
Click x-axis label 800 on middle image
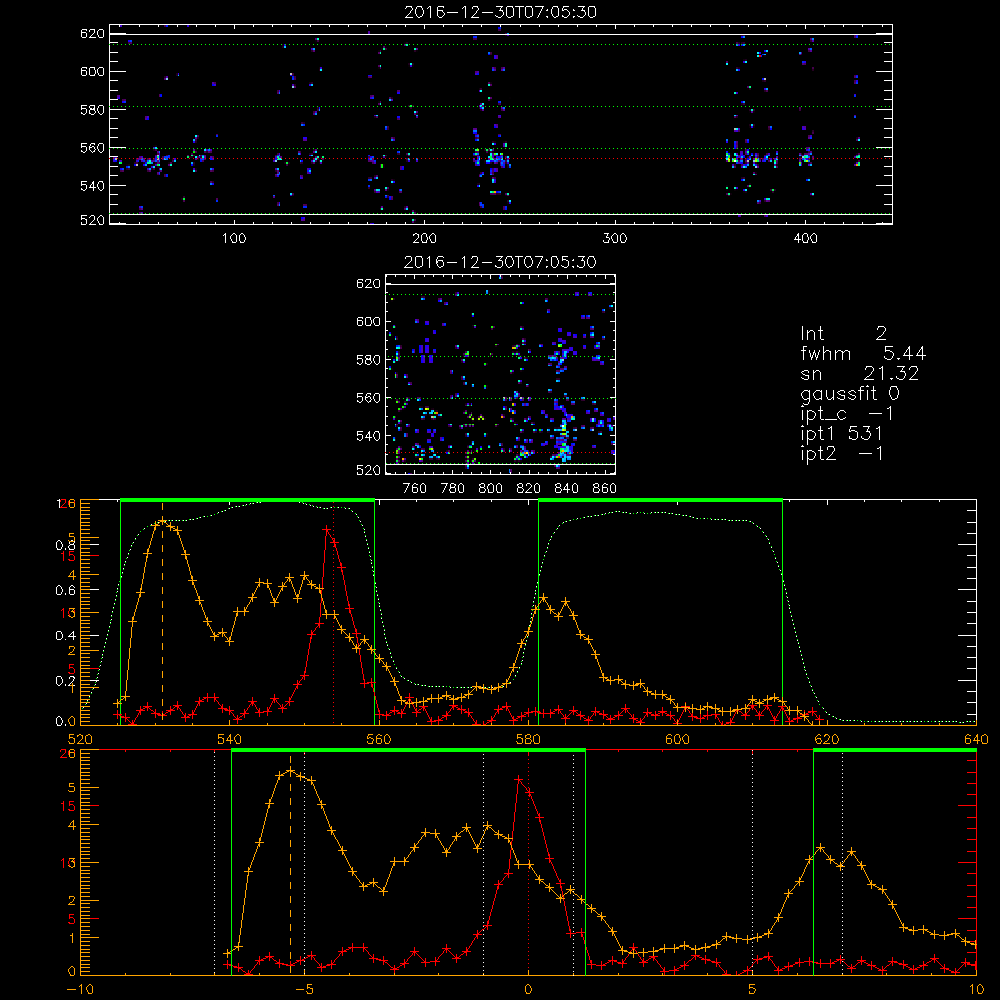[x=490, y=489]
